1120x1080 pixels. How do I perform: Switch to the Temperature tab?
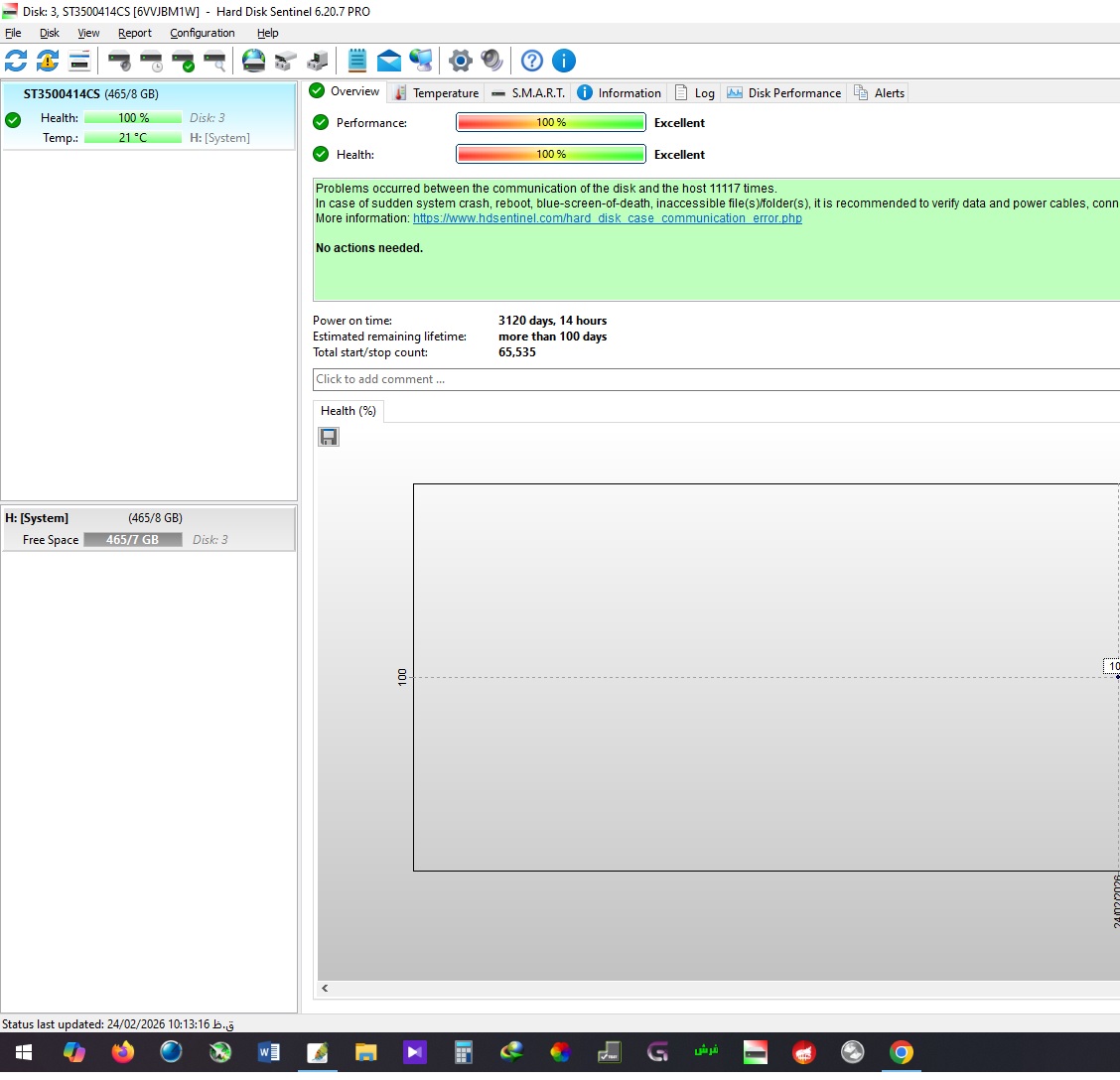pos(436,92)
